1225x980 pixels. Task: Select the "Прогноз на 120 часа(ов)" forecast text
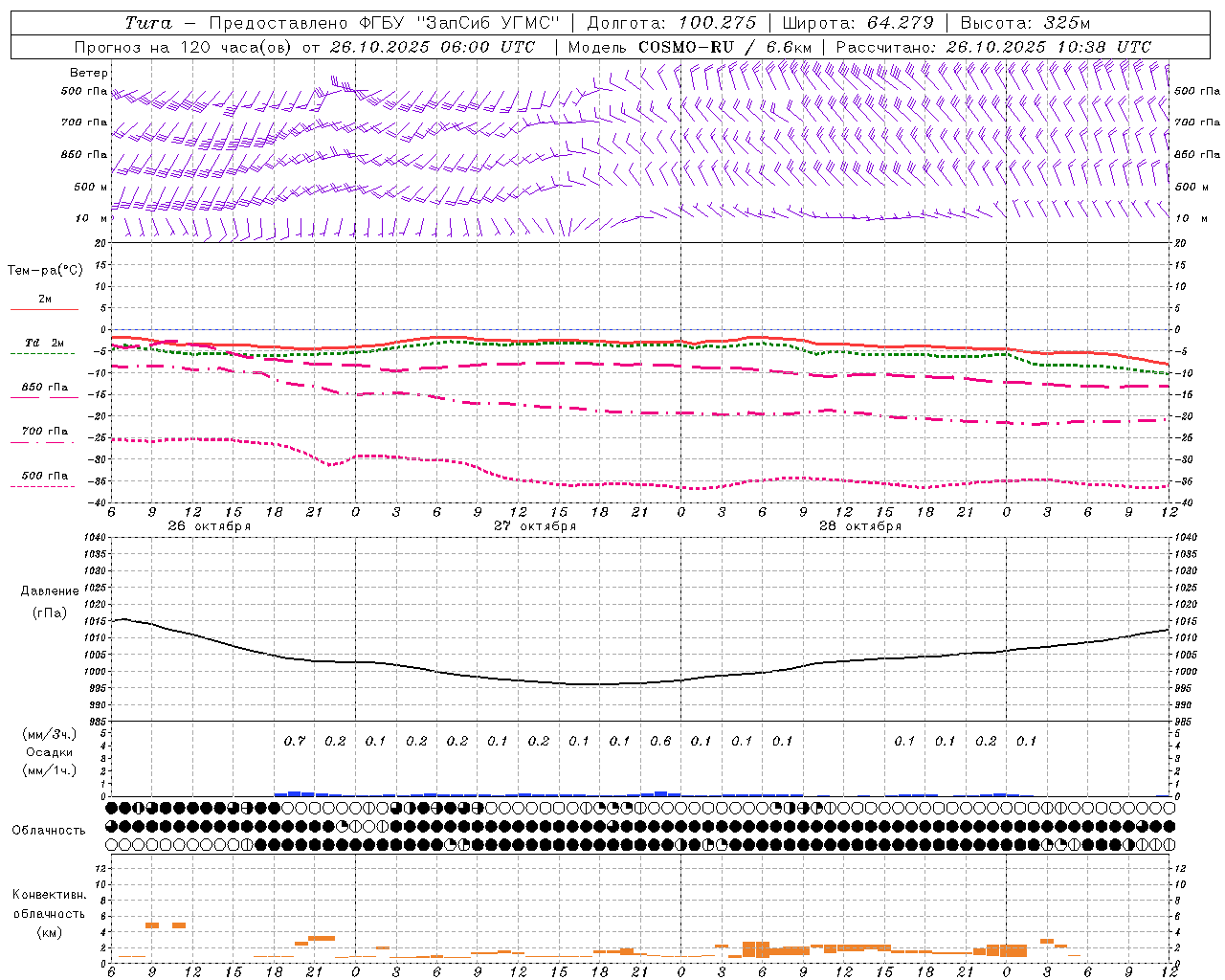[x=184, y=47]
